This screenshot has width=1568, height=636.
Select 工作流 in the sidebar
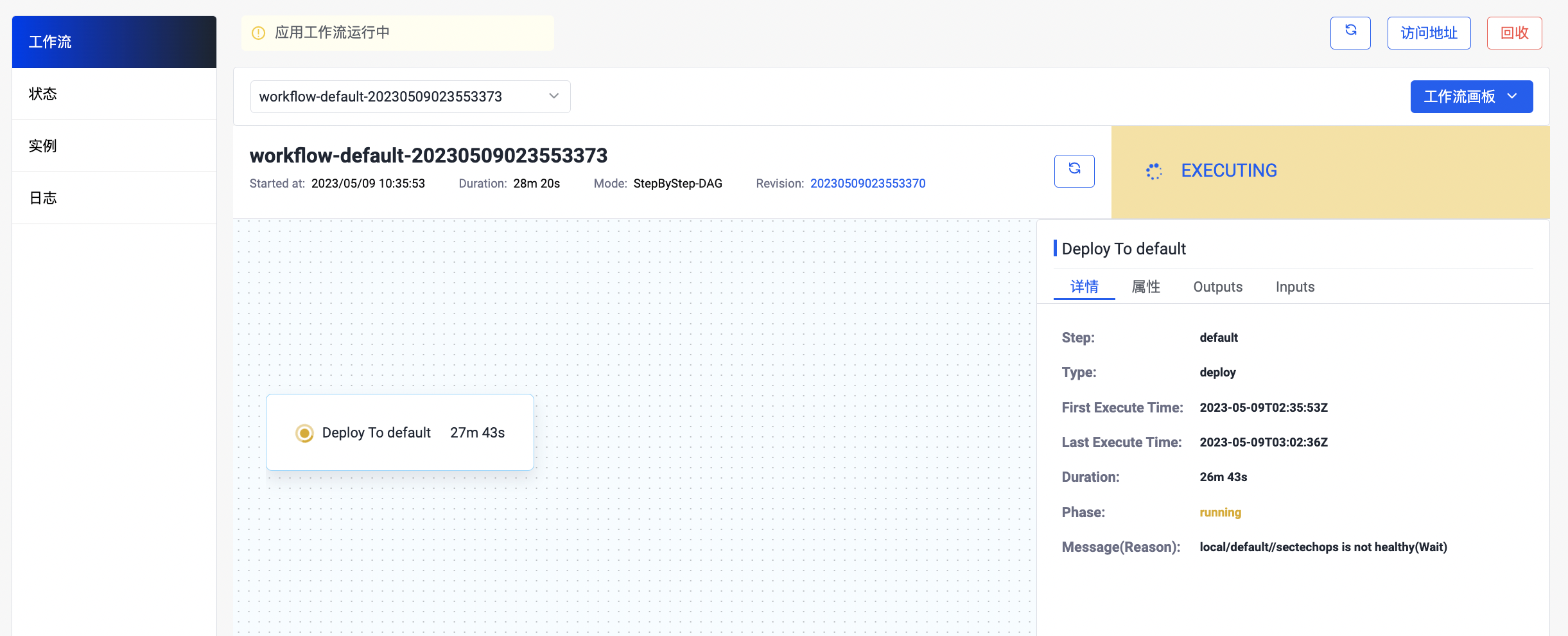coord(114,42)
